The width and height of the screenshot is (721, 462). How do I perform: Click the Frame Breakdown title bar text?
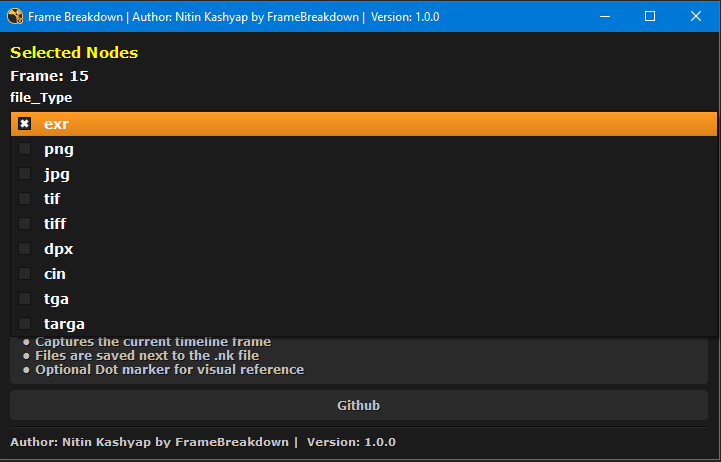pos(233,17)
